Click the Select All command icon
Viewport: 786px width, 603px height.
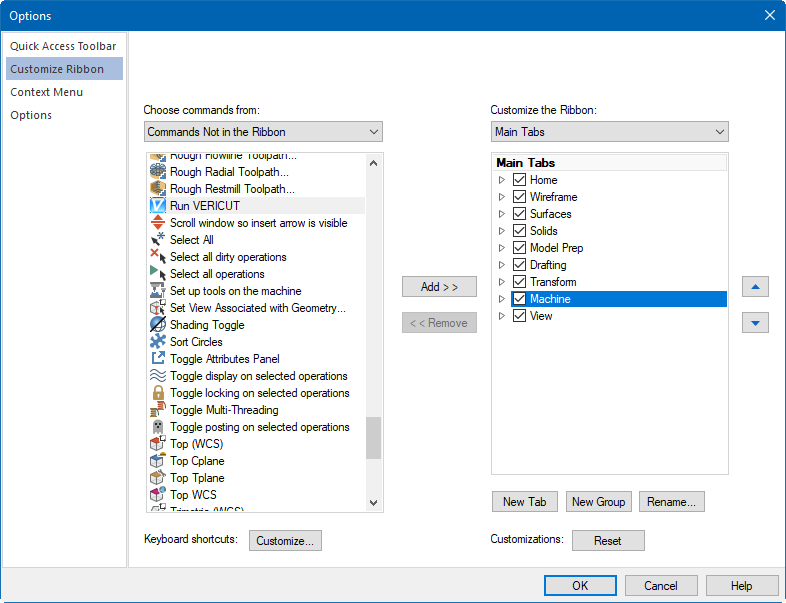(157, 240)
